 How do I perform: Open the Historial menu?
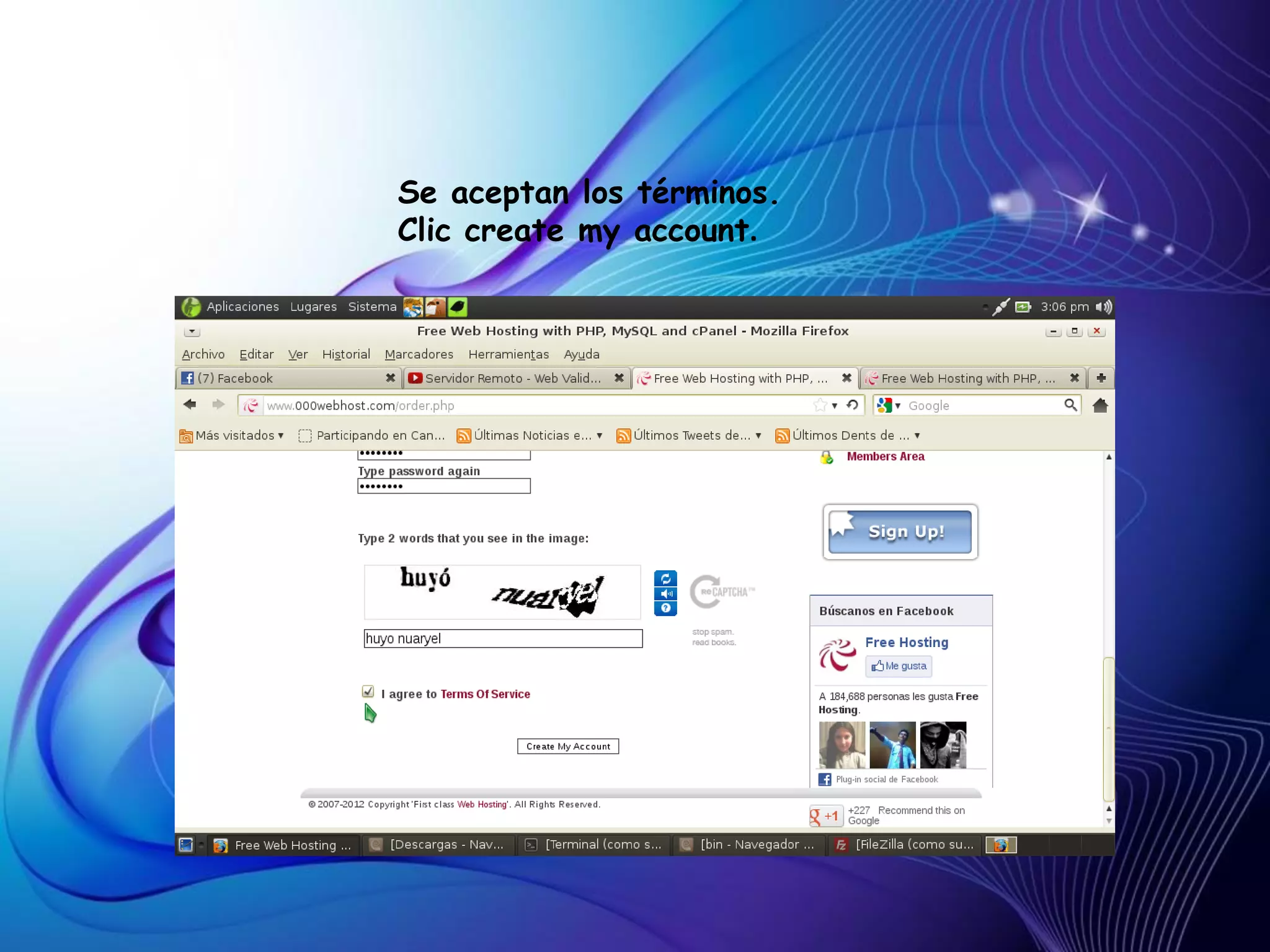point(346,355)
